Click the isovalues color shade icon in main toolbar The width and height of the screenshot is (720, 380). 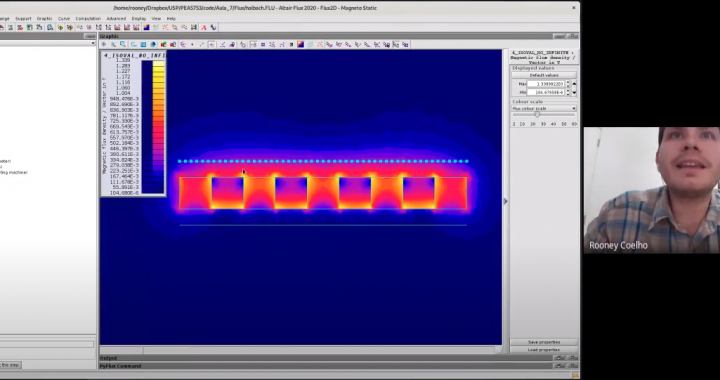pyautogui.click(x=146, y=27)
